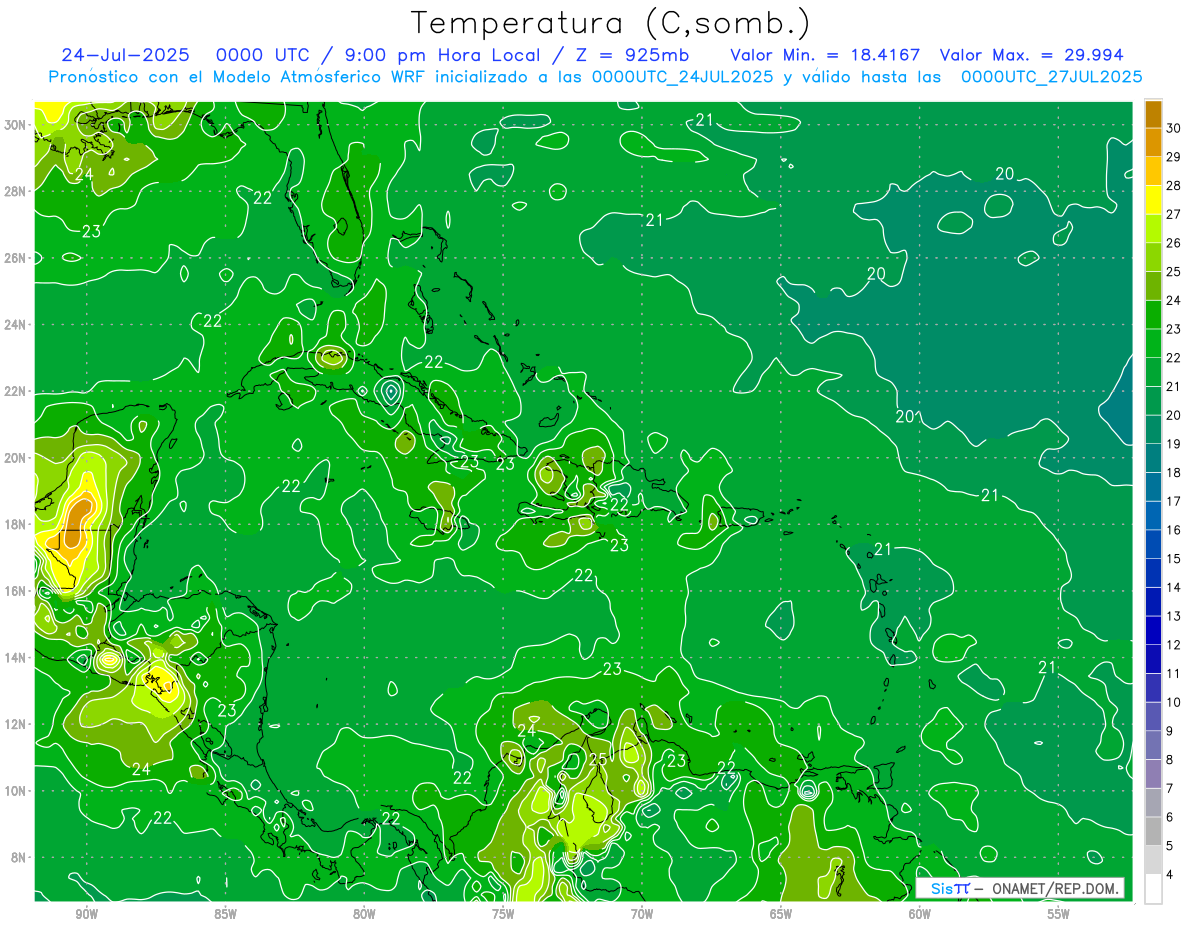Image resolution: width=1200 pixels, height=927 pixels.
Task: Click the colorbar scale label "15"
Action: (x=1174, y=558)
